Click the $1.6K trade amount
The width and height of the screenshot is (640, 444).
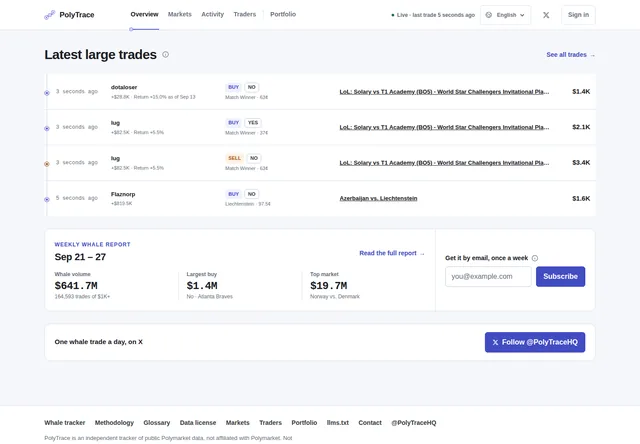pyautogui.click(x=581, y=199)
